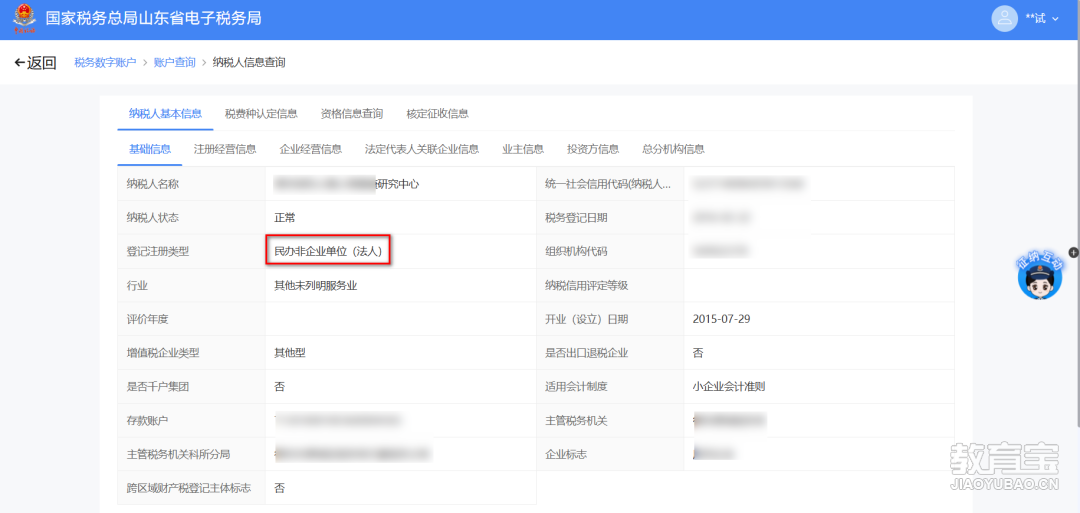The height and width of the screenshot is (513, 1080).
Task: Click the 登记注册类型 label
Action: click(158, 251)
